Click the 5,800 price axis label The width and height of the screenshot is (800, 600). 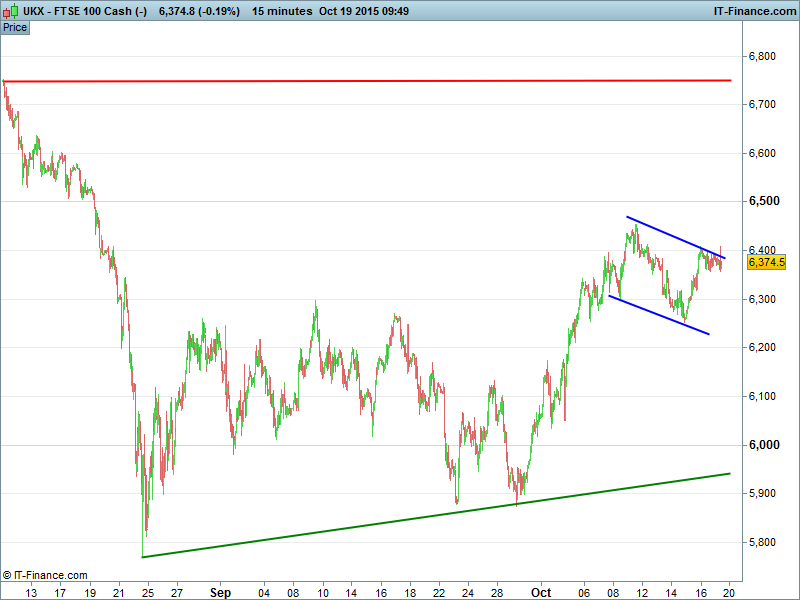click(x=764, y=543)
